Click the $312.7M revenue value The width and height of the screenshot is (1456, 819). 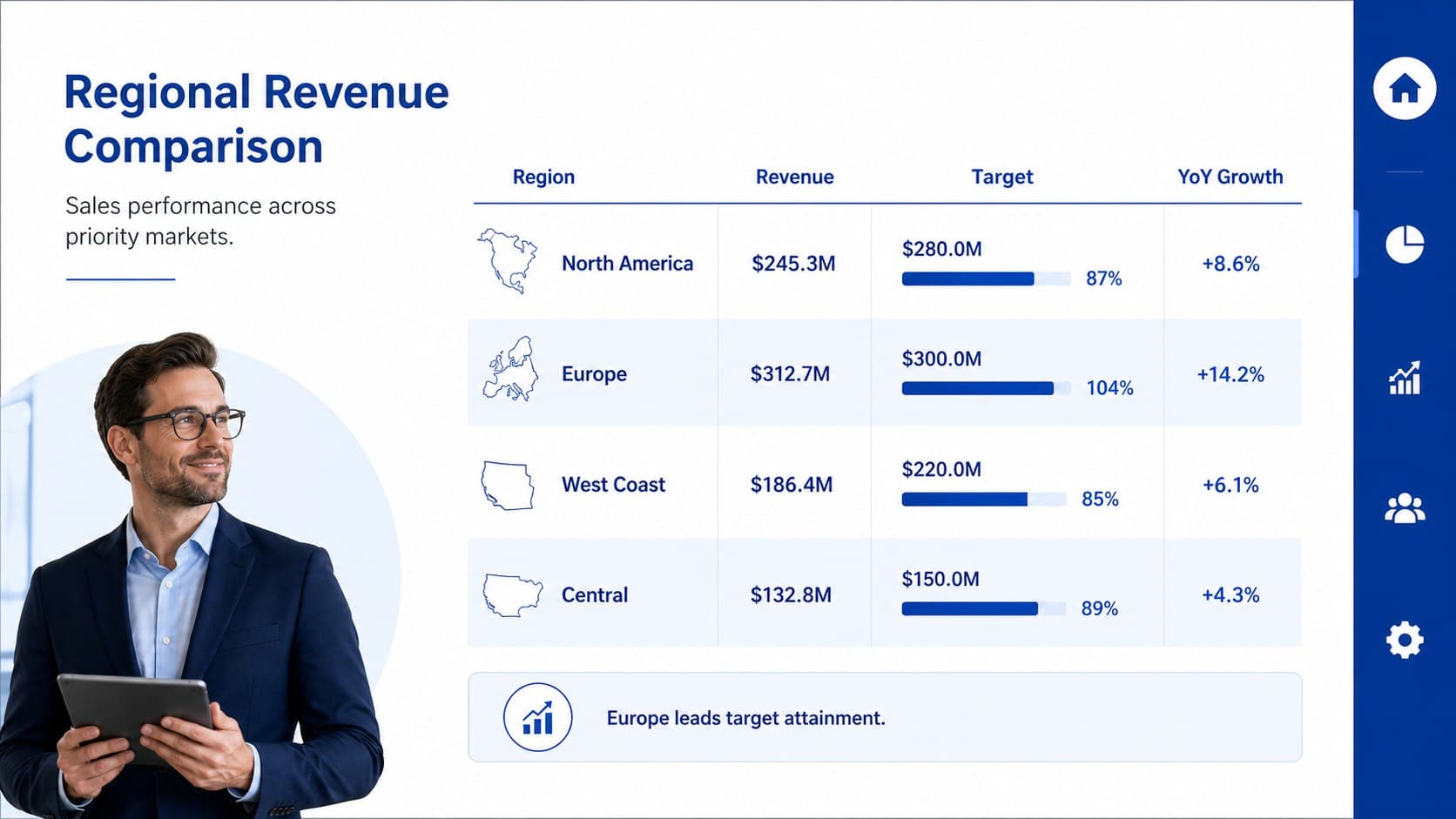point(790,373)
